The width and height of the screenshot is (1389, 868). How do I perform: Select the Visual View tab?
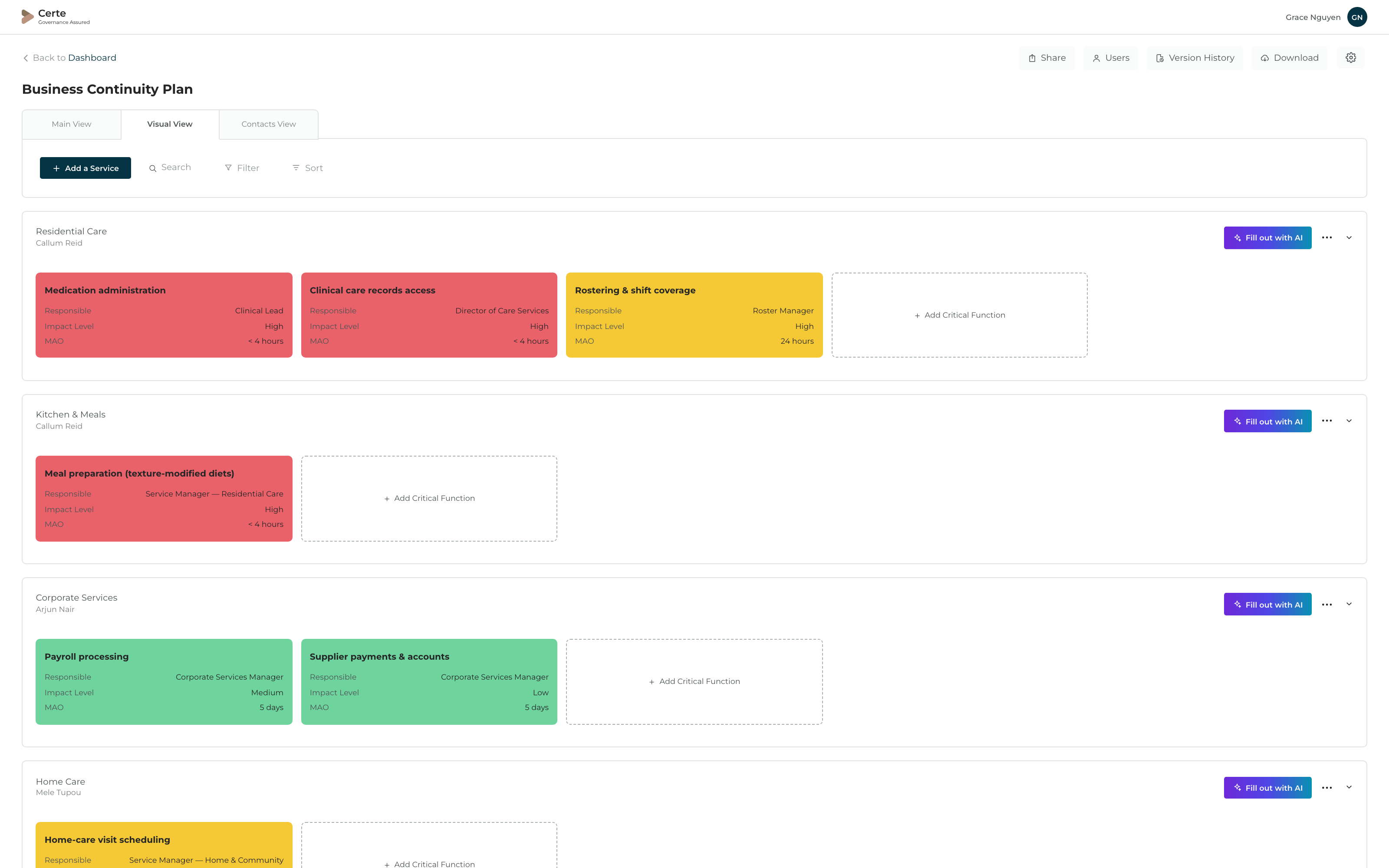(170, 124)
